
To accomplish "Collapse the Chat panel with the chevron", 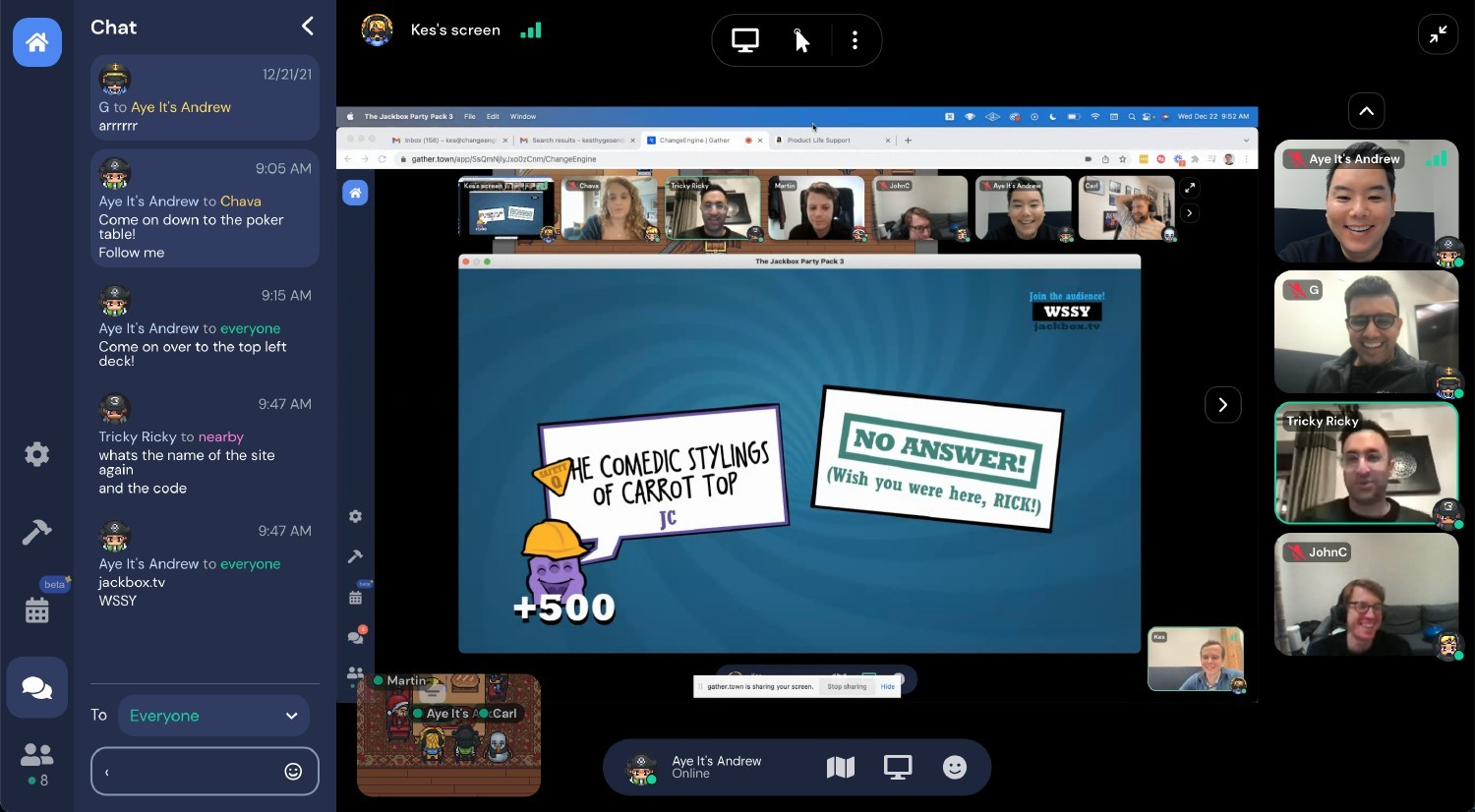I will pos(308,27).
